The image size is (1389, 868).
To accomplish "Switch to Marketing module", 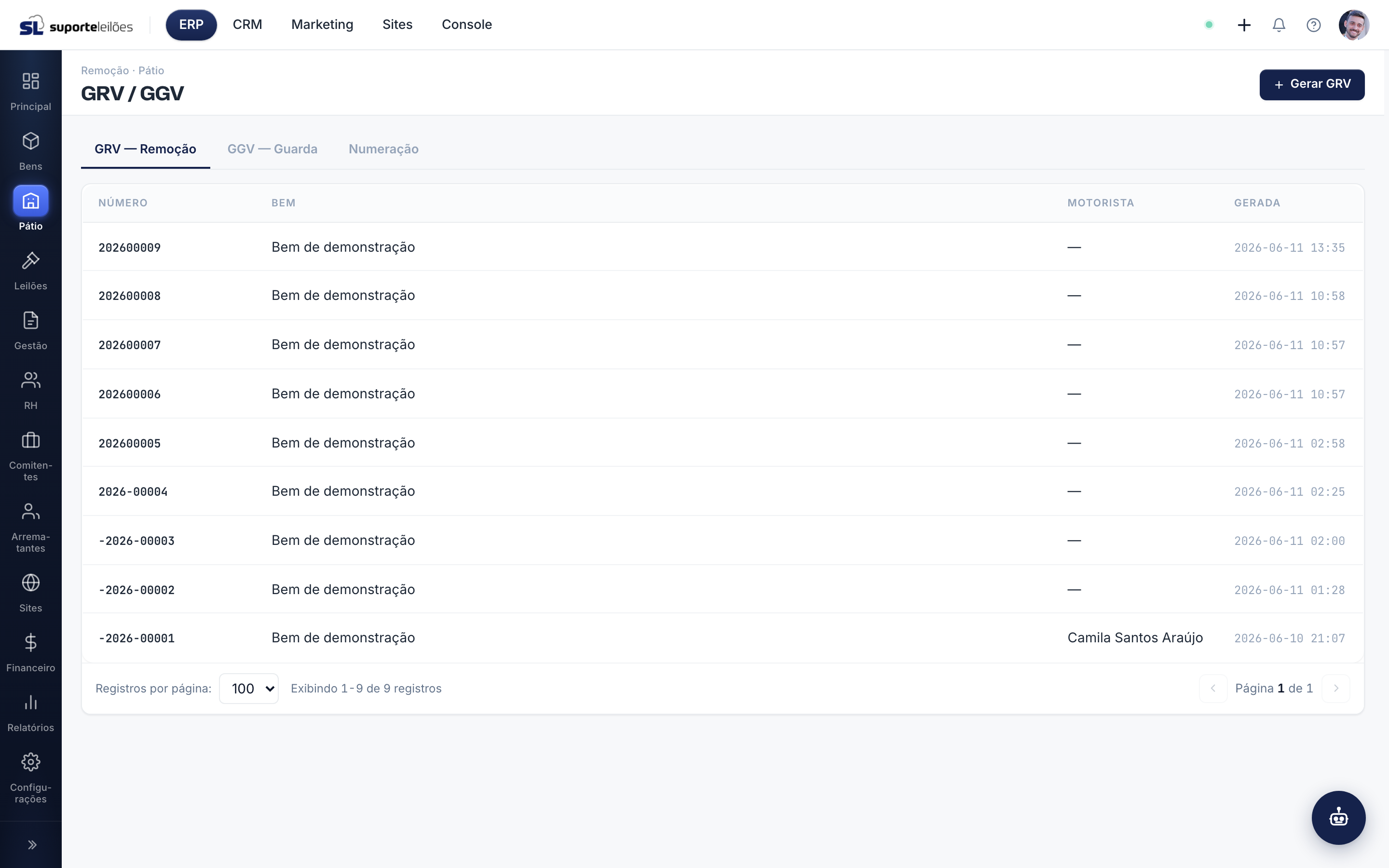I will [322, 25].
